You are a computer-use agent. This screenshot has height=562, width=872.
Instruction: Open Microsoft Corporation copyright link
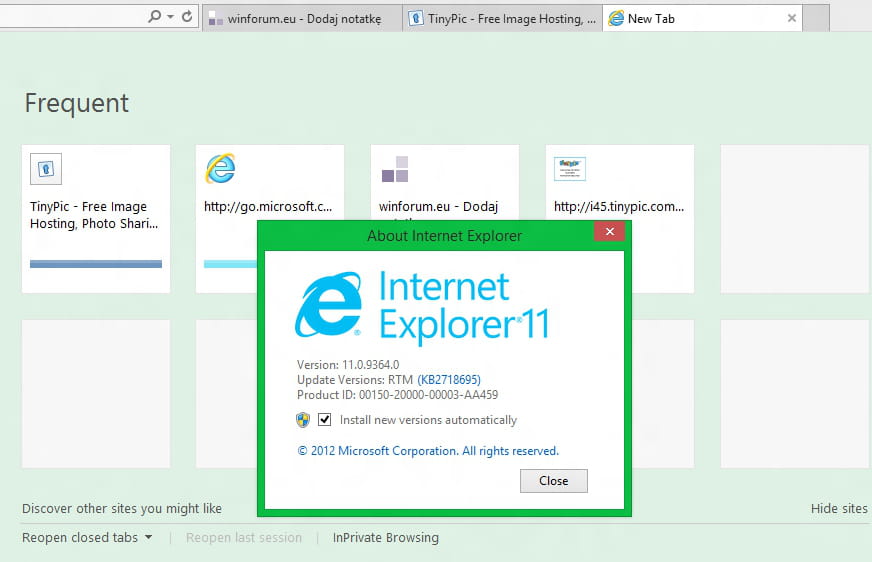(x=428, y=451)
